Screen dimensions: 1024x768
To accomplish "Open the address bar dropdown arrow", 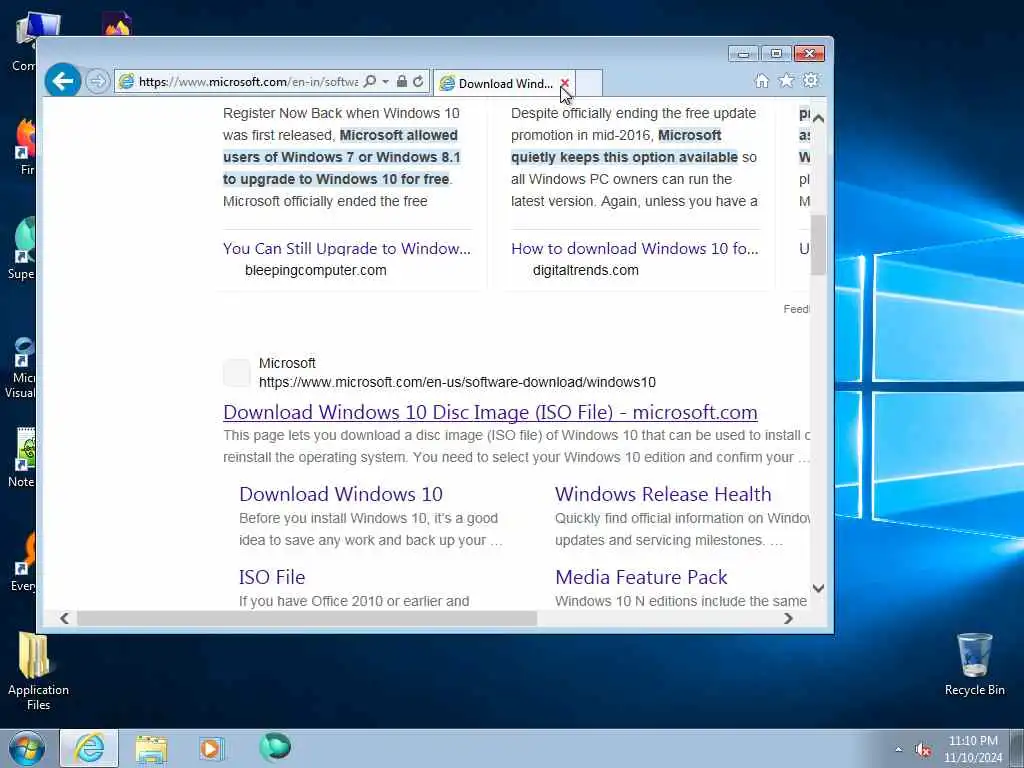I will coord(385,82).
